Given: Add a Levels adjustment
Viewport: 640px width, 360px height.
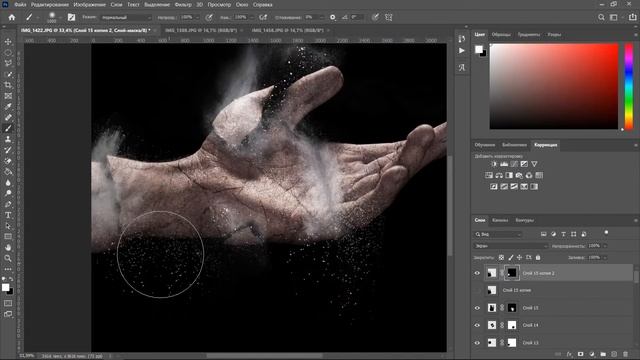Looking at the screenshot, I should [x=504, y=164].
